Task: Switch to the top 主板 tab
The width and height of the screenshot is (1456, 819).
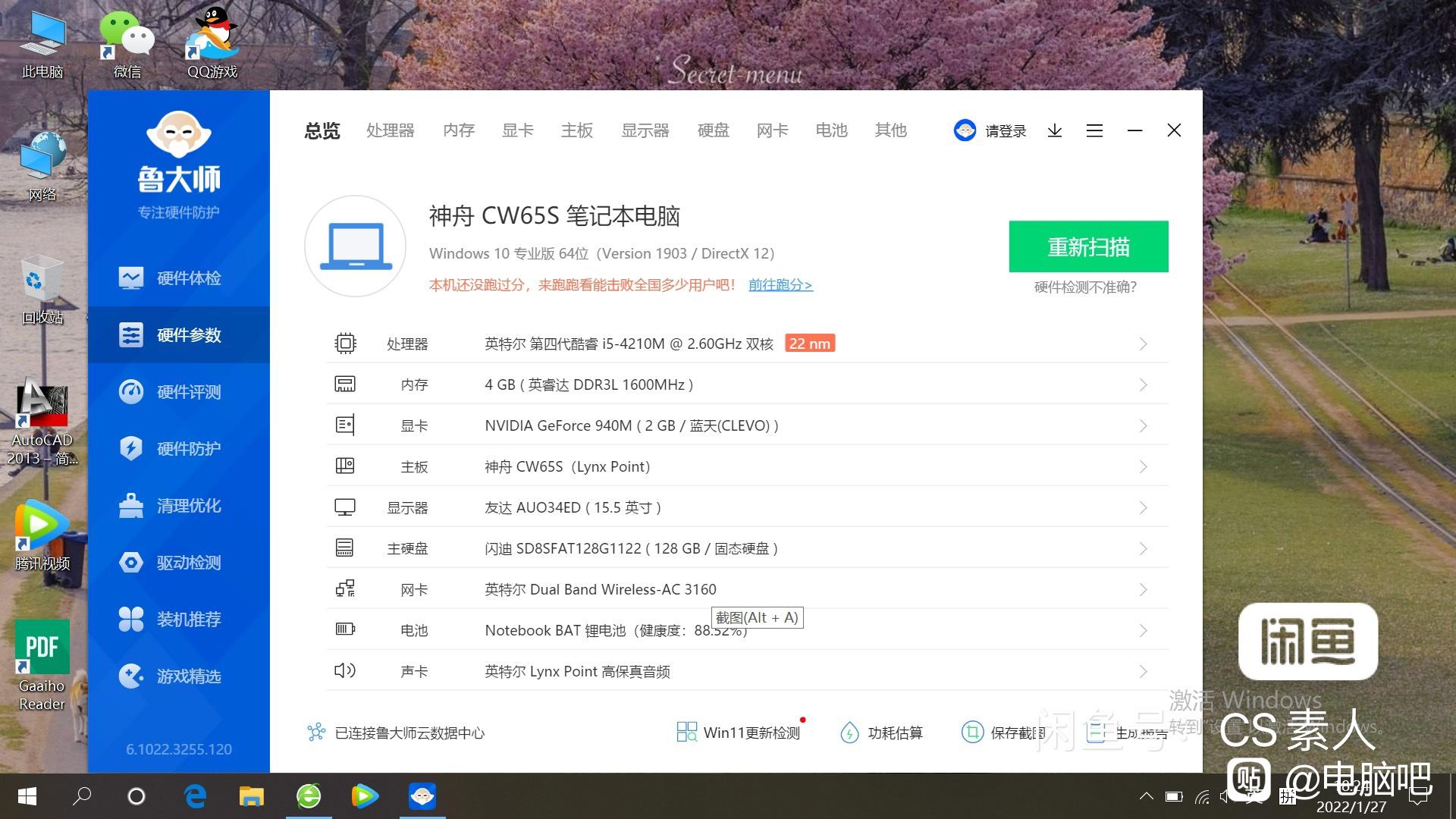Action: (x=577, y=130)
